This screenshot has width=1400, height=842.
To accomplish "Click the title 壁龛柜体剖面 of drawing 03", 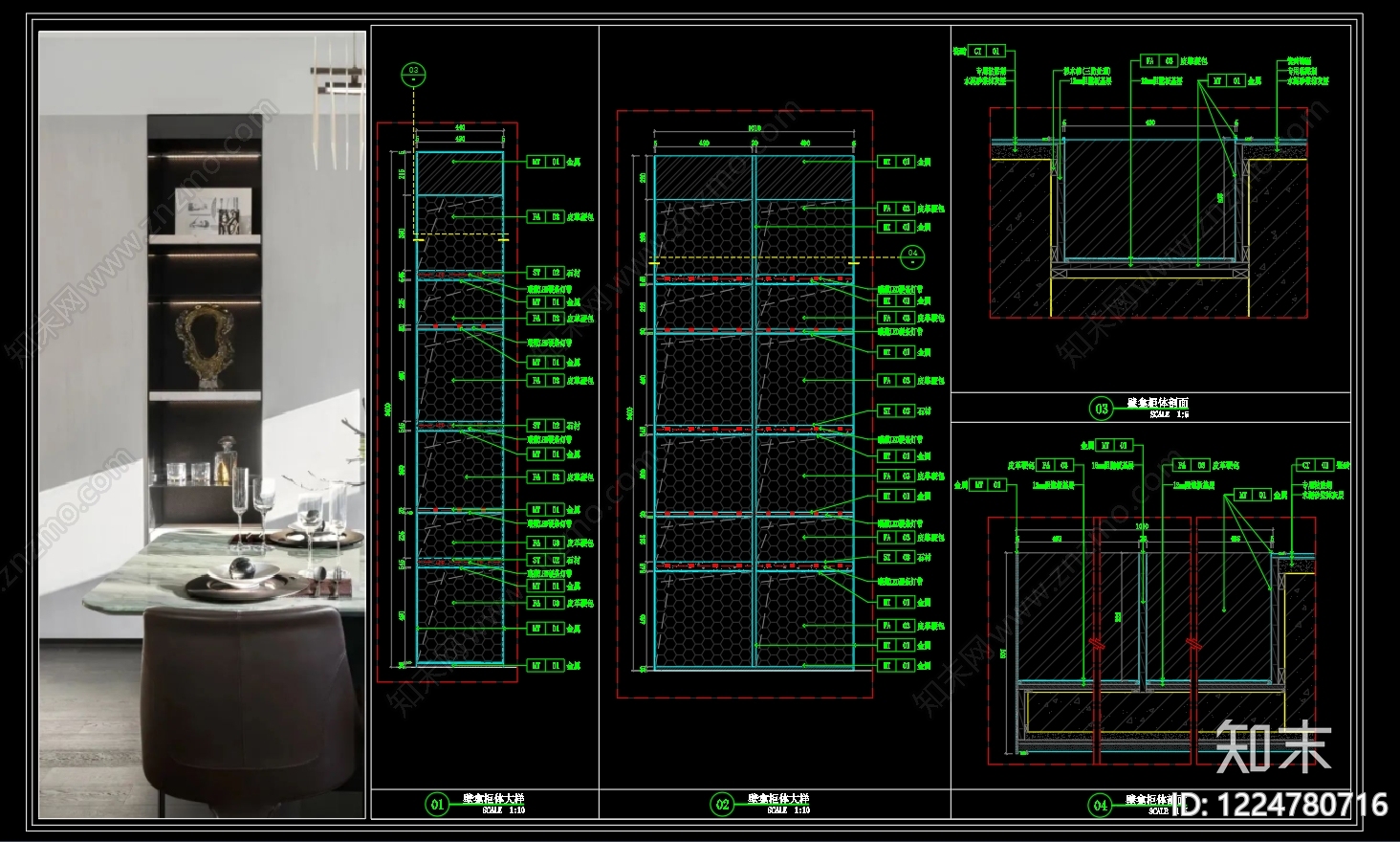I will point(1157,403).
